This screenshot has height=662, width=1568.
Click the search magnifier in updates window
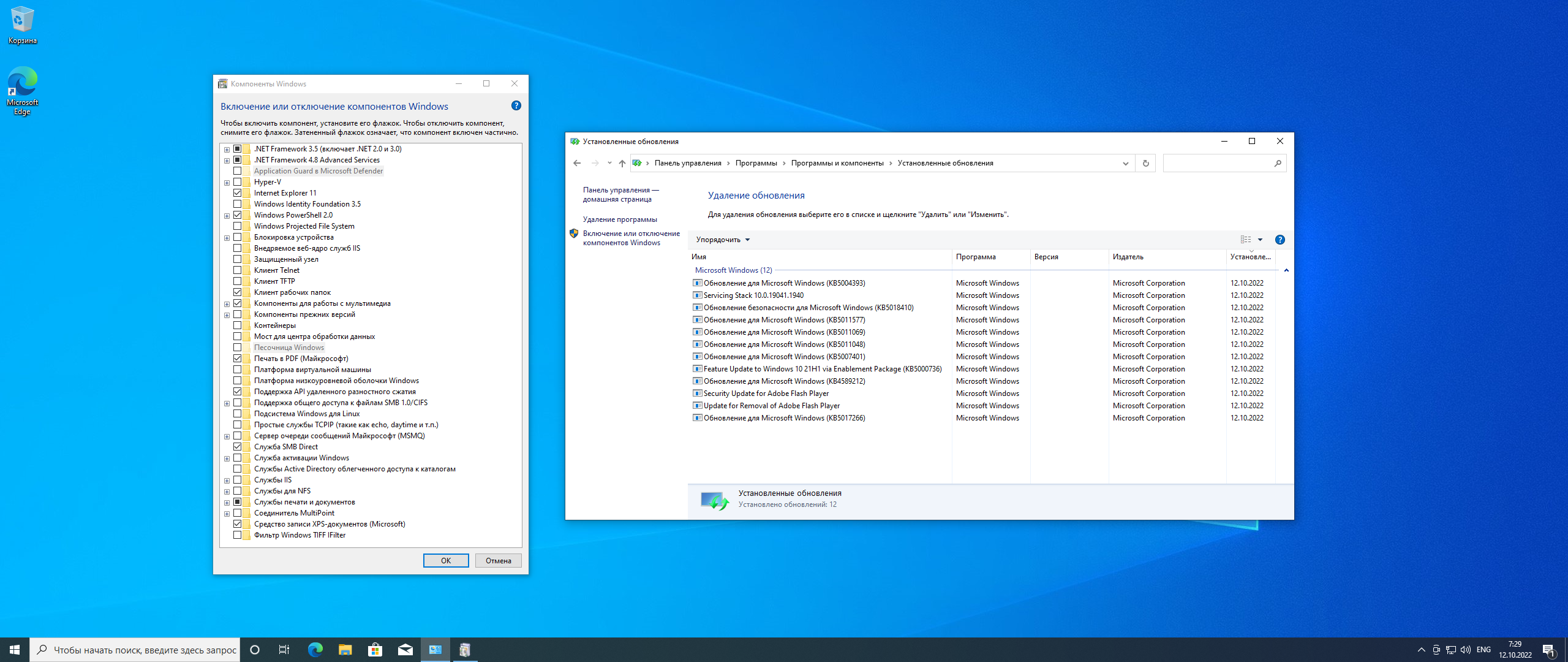click(x=1278, y=163)
